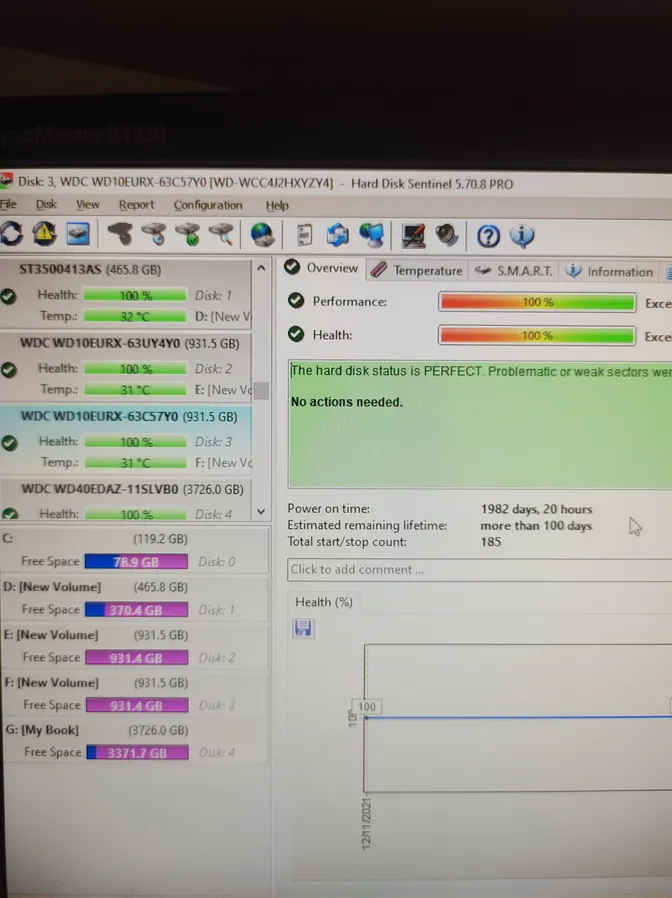Select the WDC WD40EDAZ-11SLVB0 disk entry
The image size is (672, 898).
126,500
